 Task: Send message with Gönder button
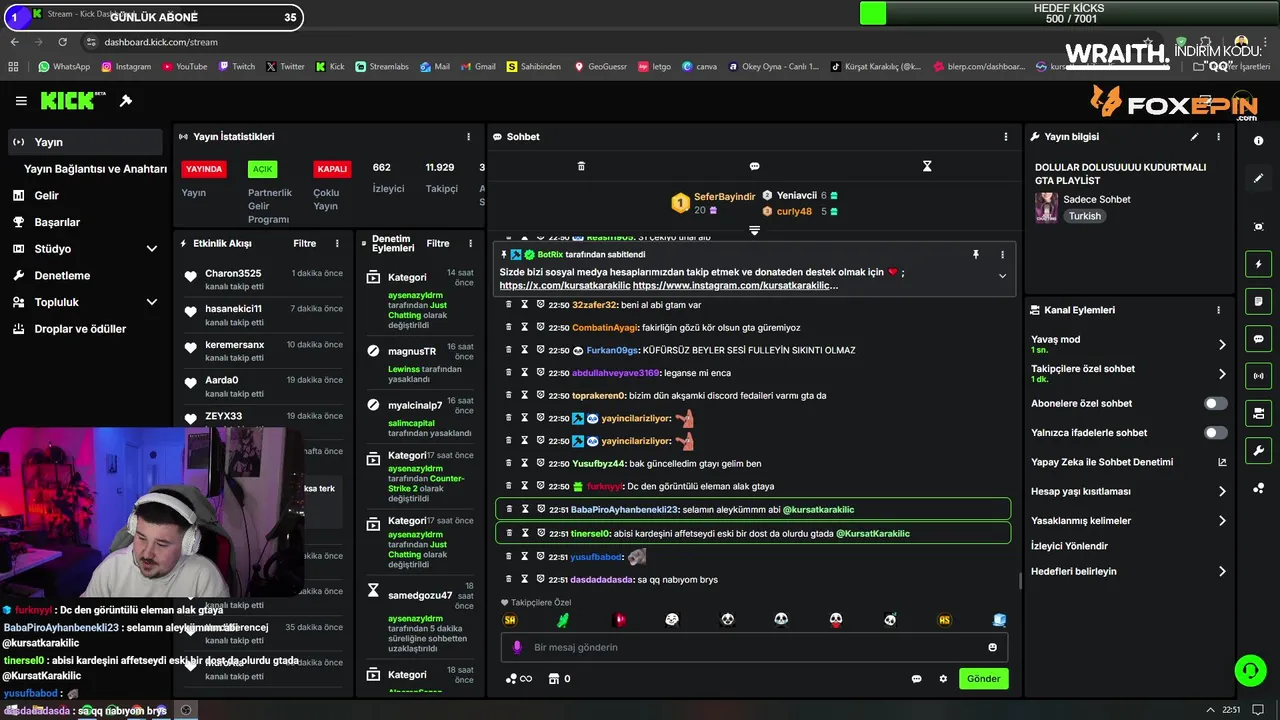pos(983,679)
